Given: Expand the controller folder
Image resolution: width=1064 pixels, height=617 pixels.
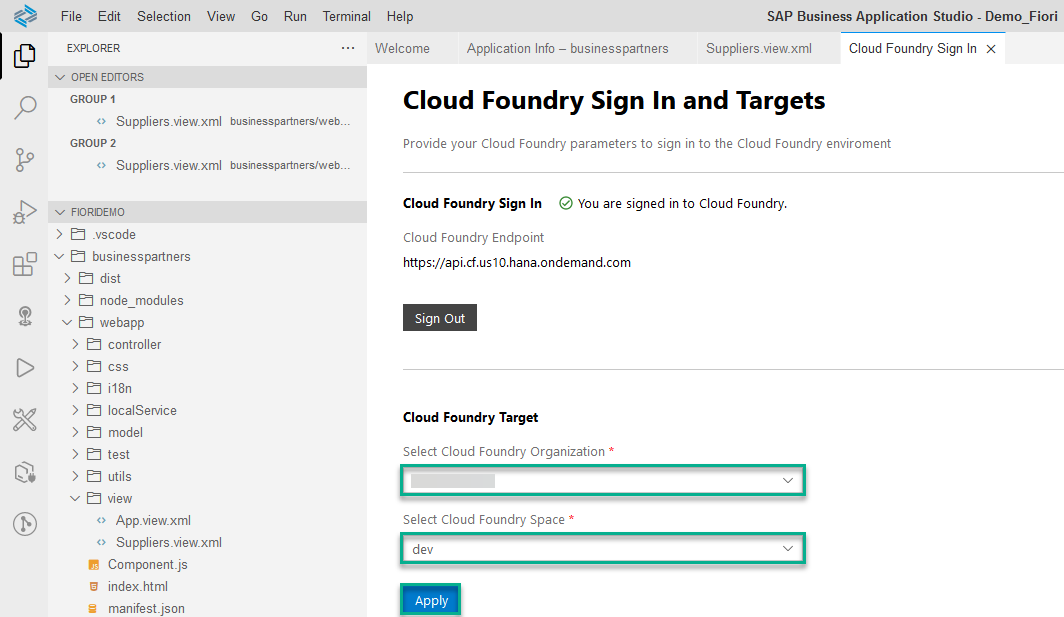Looking at the screenshot, I should [75, 344].
